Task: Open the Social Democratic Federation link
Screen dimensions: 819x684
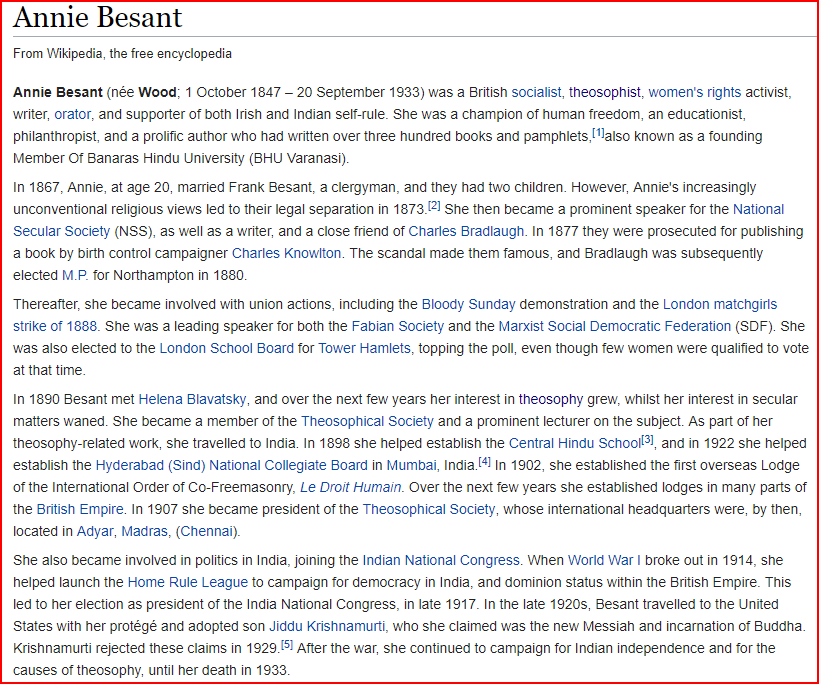Action: (x=640, y=326)
